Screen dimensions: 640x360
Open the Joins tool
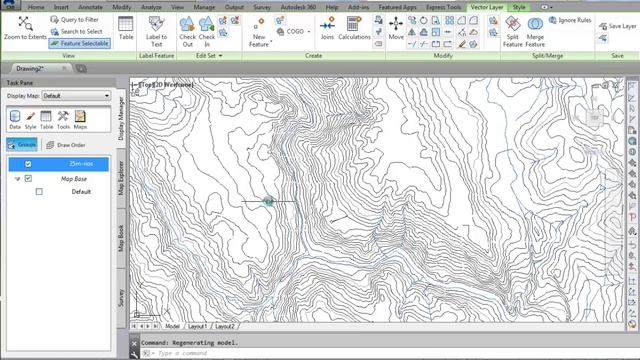(327, 28)
